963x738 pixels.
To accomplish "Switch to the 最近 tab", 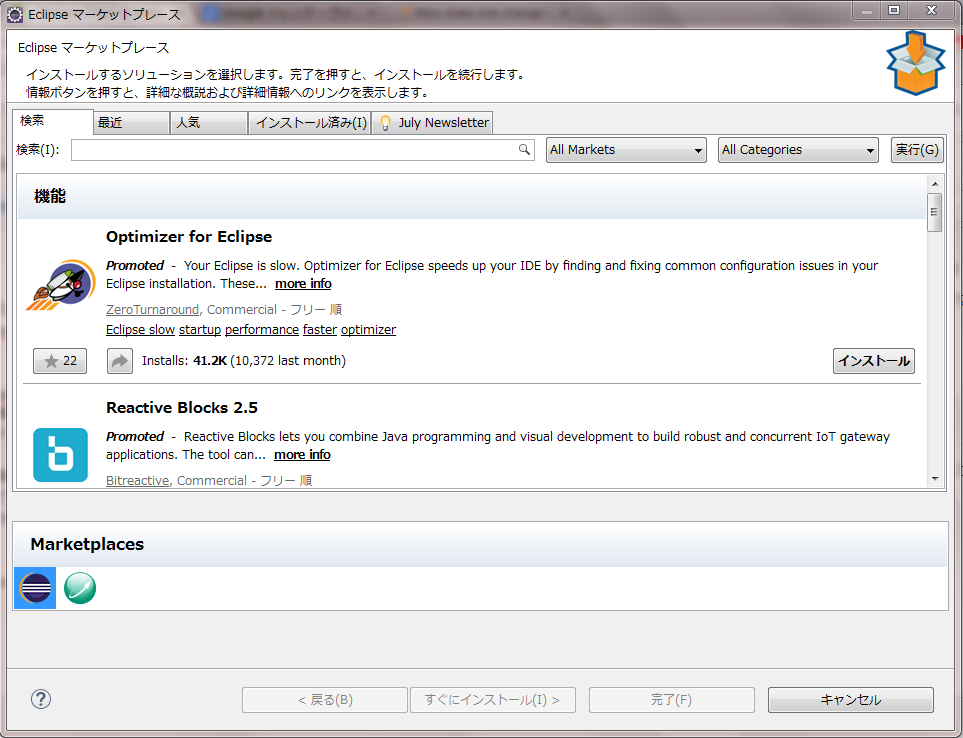I will (x=131, y=123).
